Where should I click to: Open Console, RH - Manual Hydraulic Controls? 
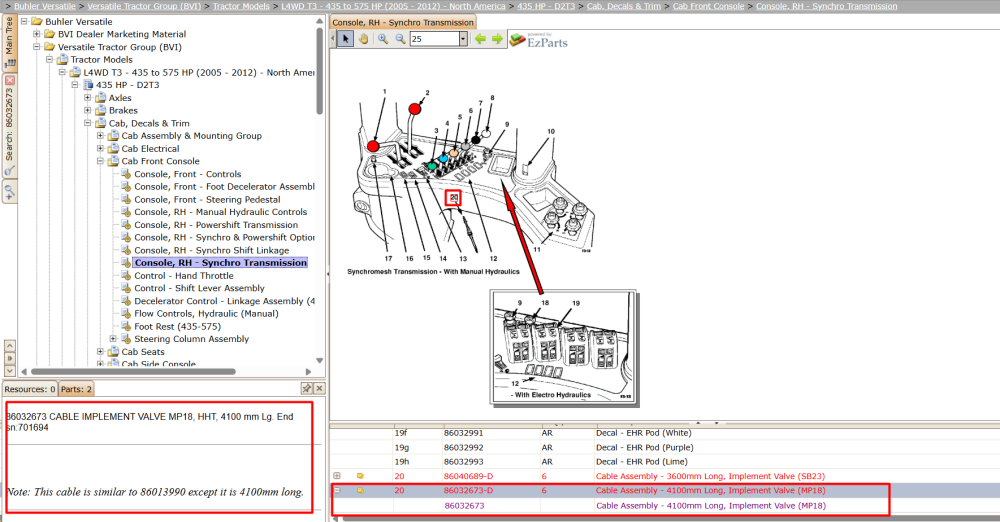point(220,212)
